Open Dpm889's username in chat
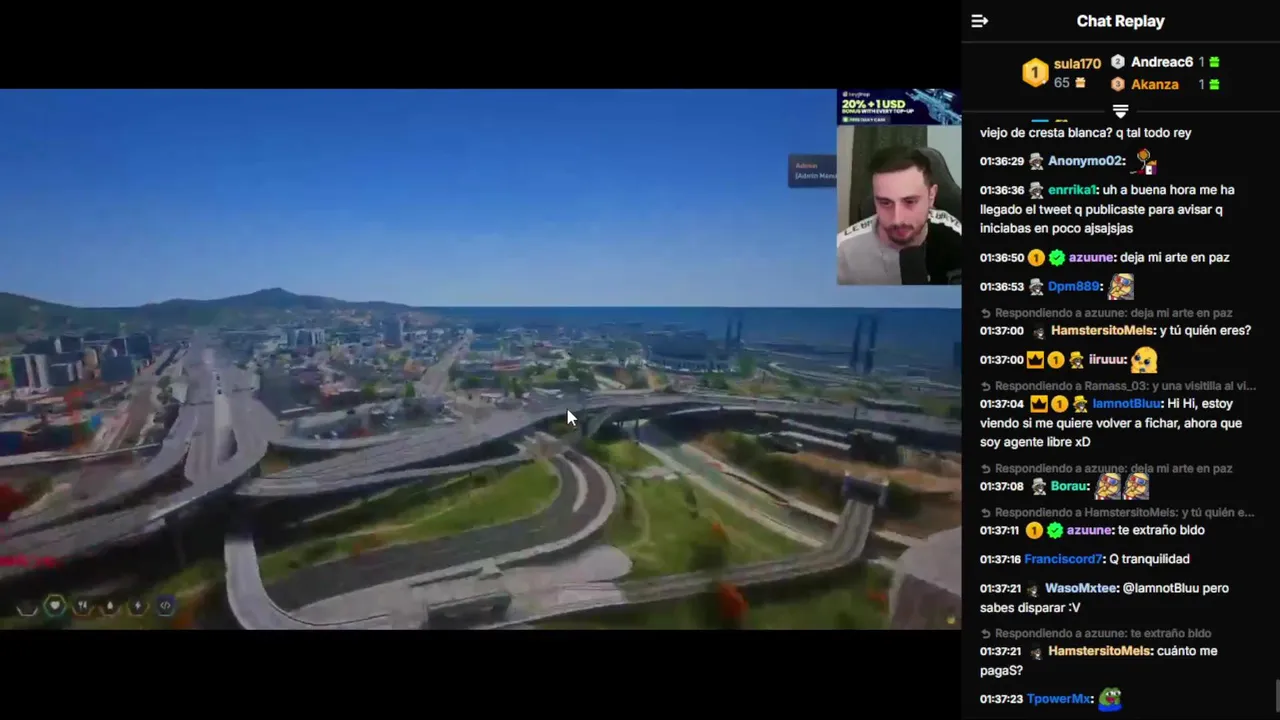Viewport: 1280px width, 720px height. pyautogui.click(x=1074, y=287)
